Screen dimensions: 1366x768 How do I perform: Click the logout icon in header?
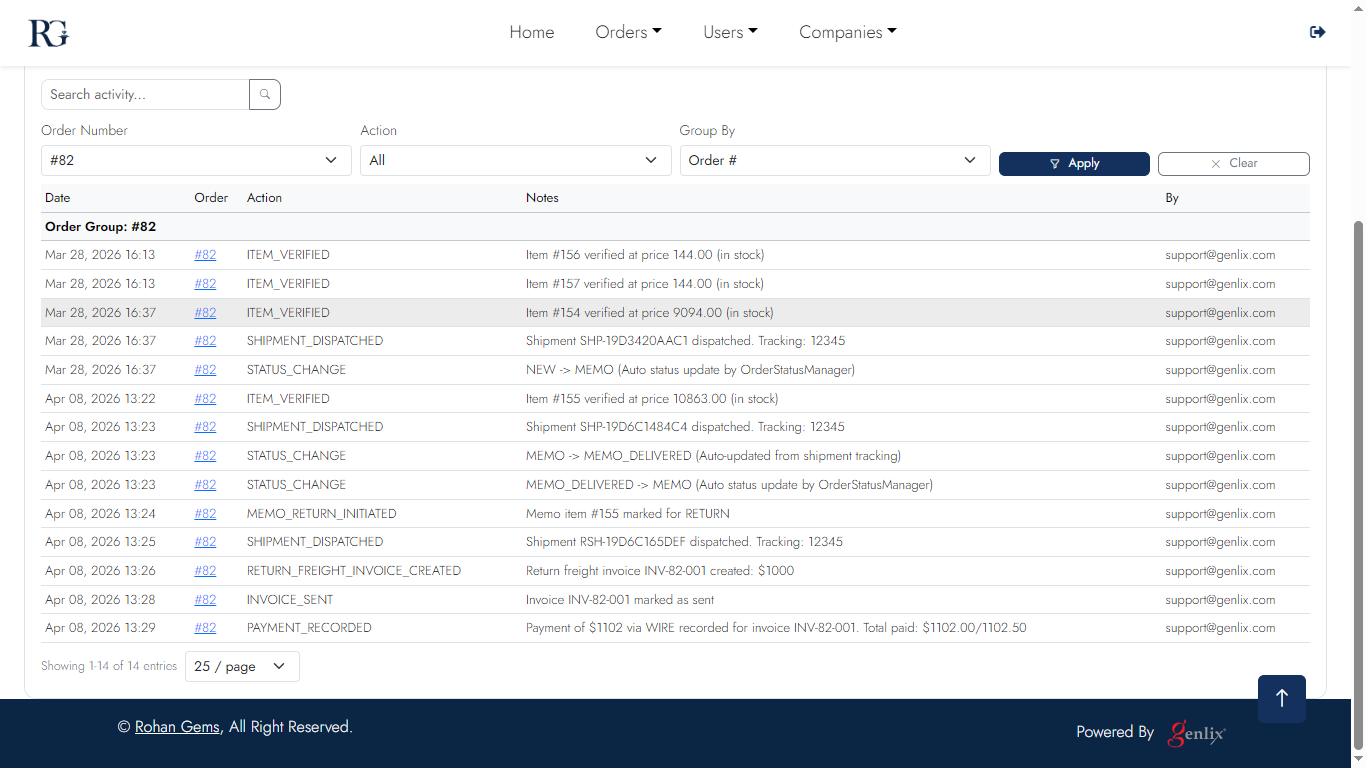pyautogui.click(x=1317, y=32)
